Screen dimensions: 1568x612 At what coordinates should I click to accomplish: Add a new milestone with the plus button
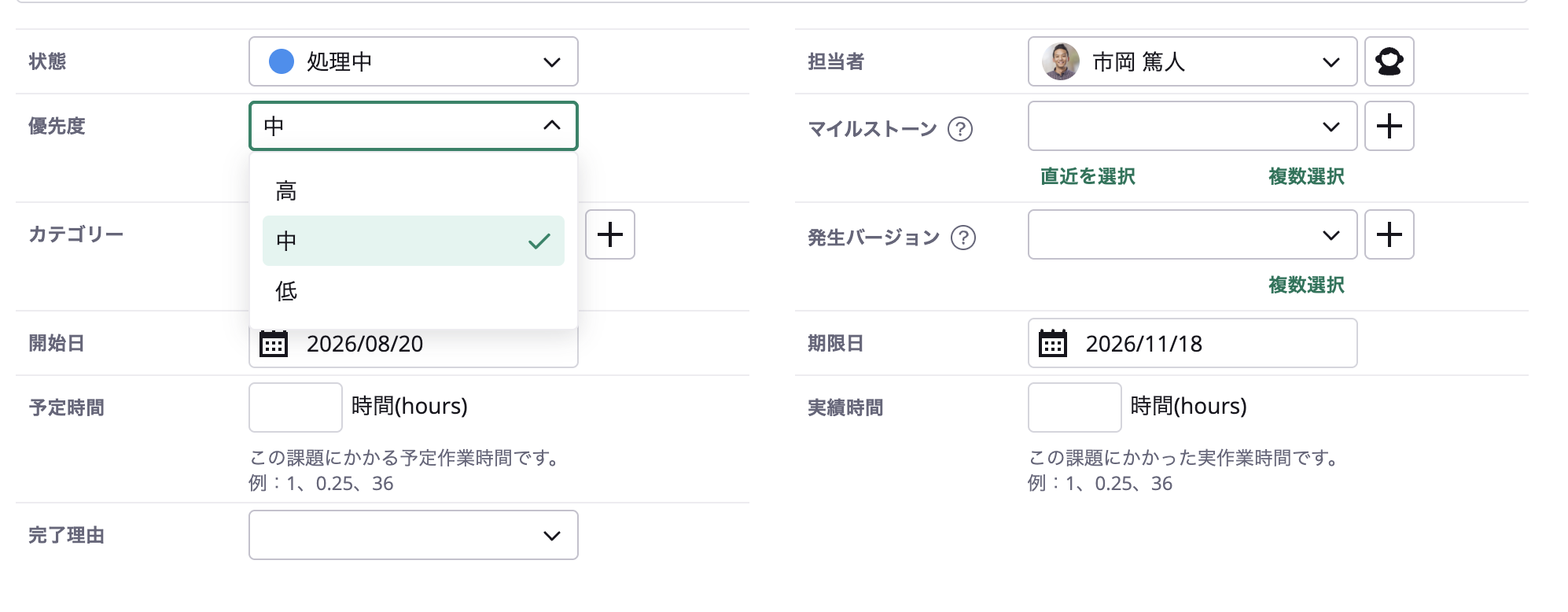coord(1389,126)
